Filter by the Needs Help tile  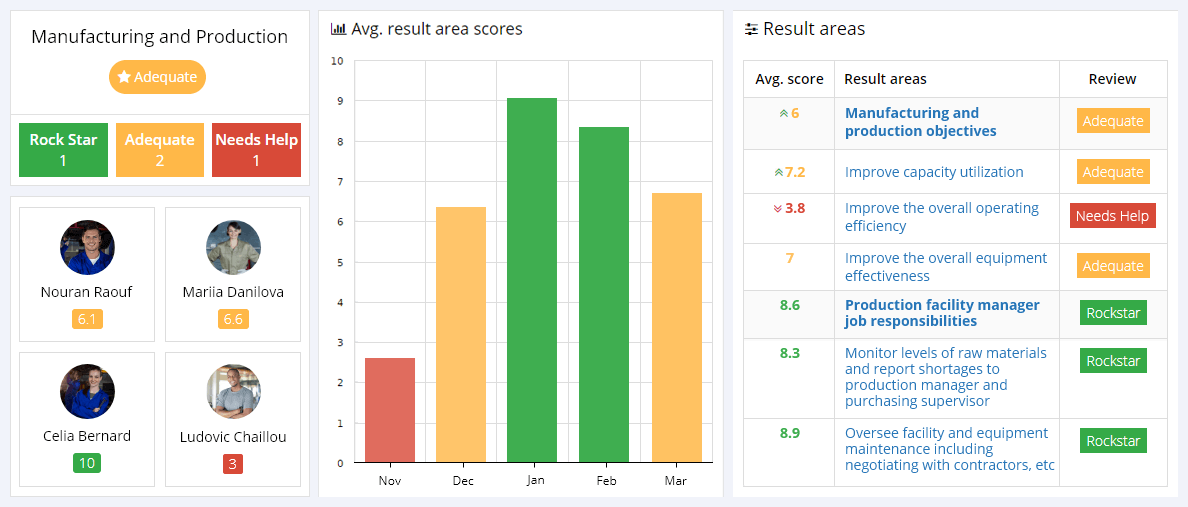click(x=256, y=150)
